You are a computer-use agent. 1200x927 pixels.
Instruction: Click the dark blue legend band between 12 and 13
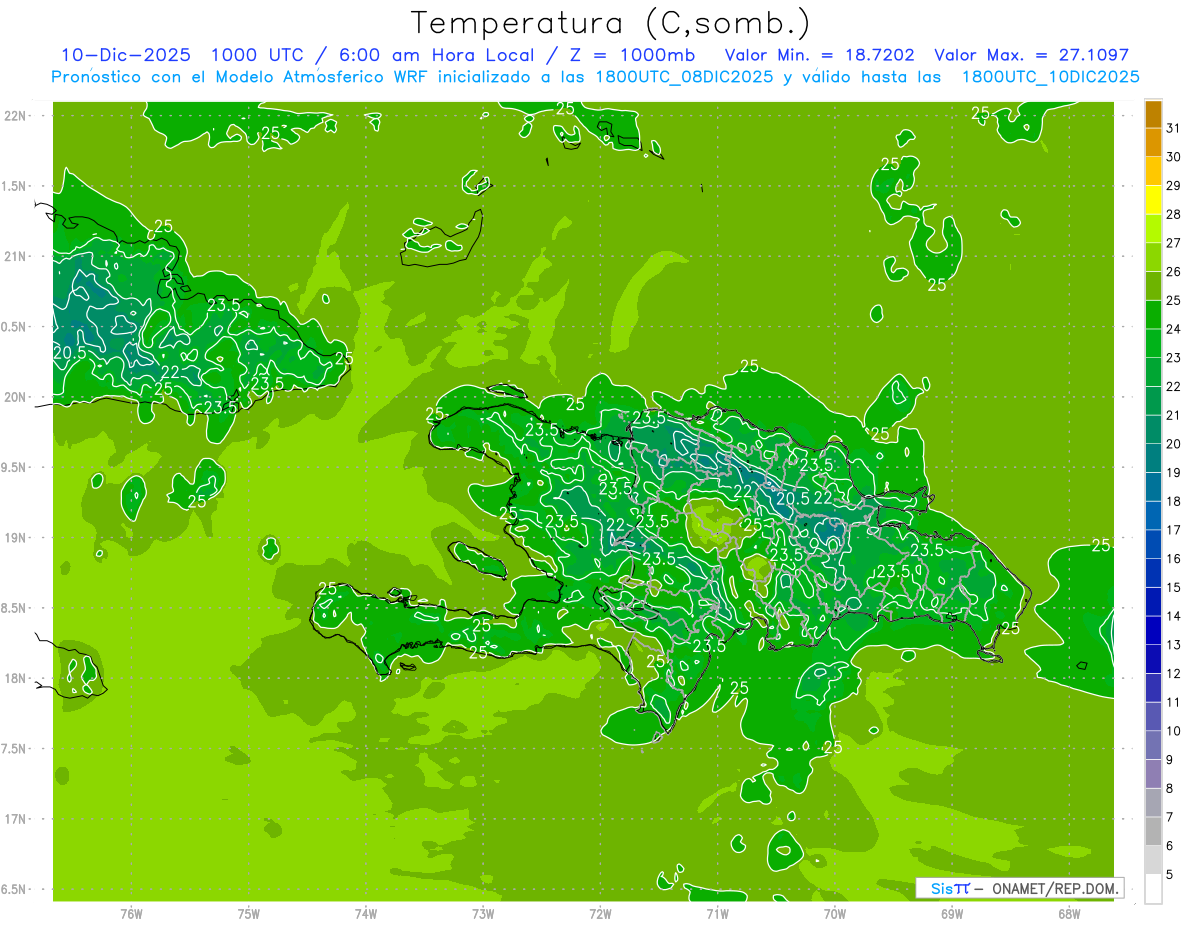1153,660
